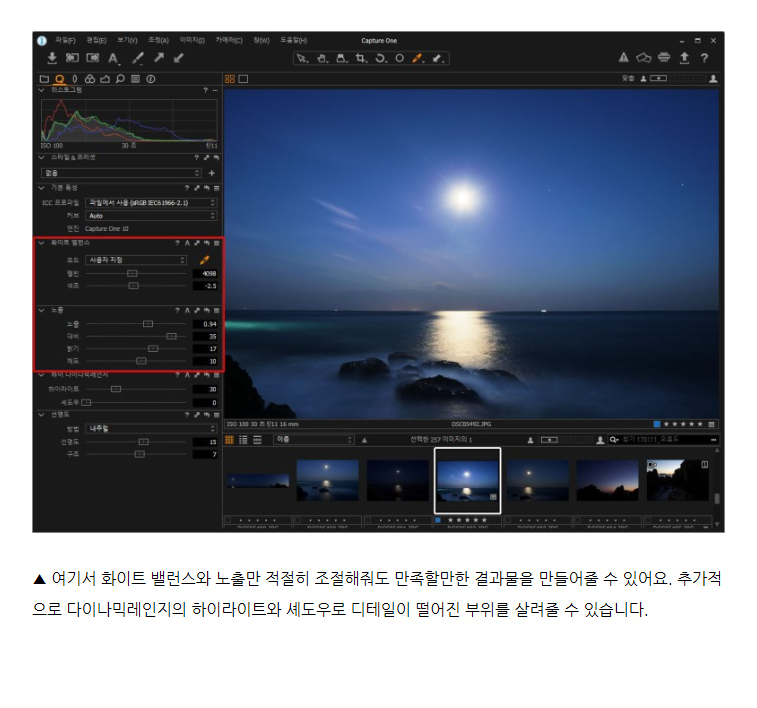Image resolution: width=757 pixels, height=708 pixels.
Task: Click the down-left arrow apply adjustments icon
Action: coord(179,58)
